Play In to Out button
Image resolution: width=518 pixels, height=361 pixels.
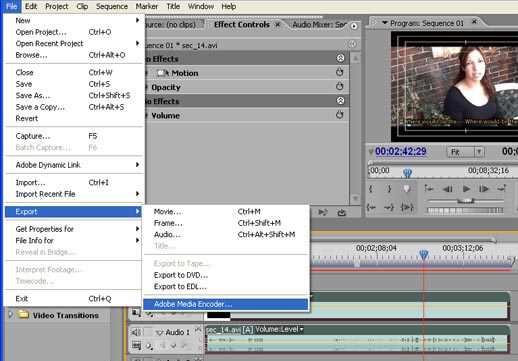tap(407, 207)
